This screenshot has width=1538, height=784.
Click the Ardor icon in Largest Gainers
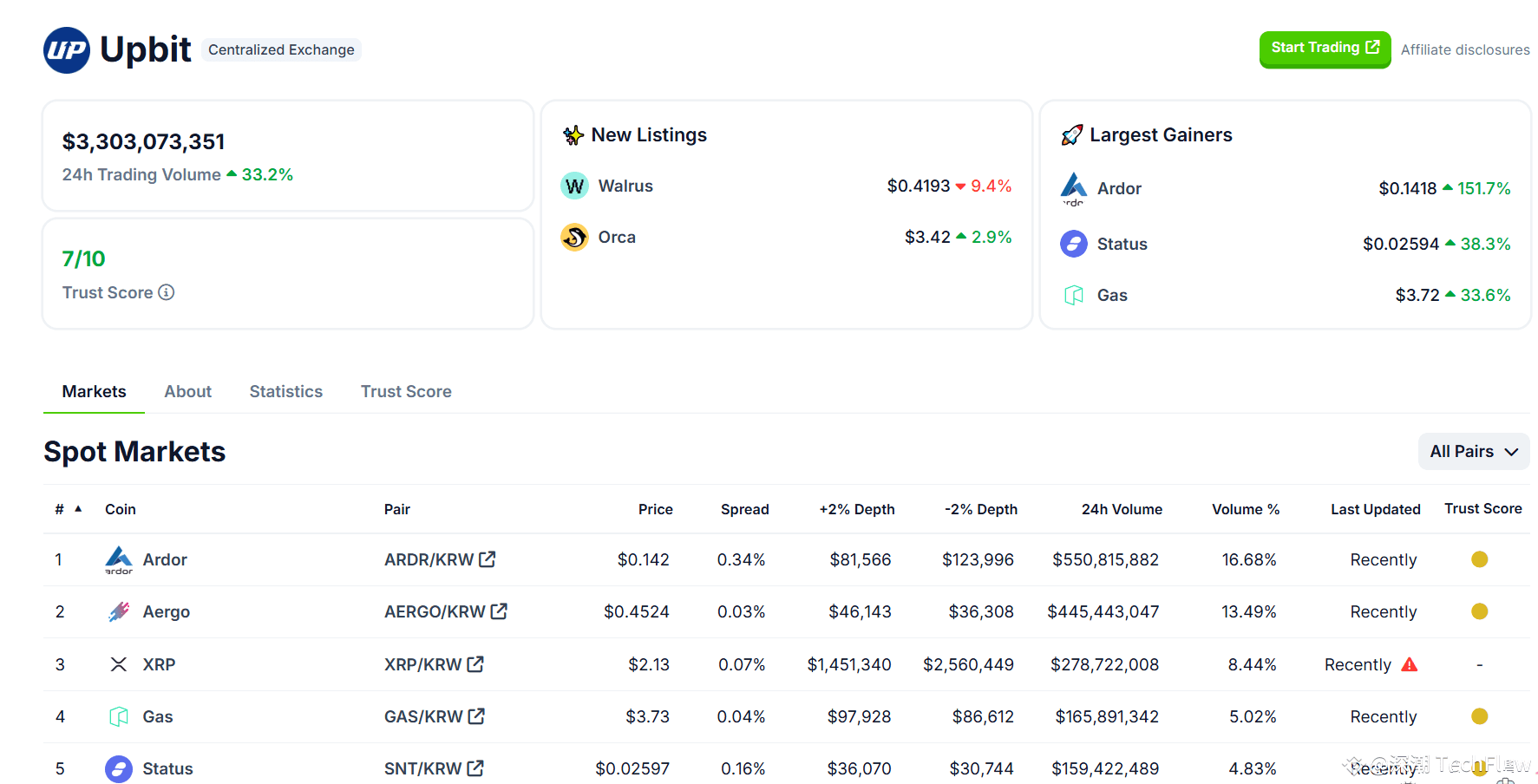[x=1074, y=188]
